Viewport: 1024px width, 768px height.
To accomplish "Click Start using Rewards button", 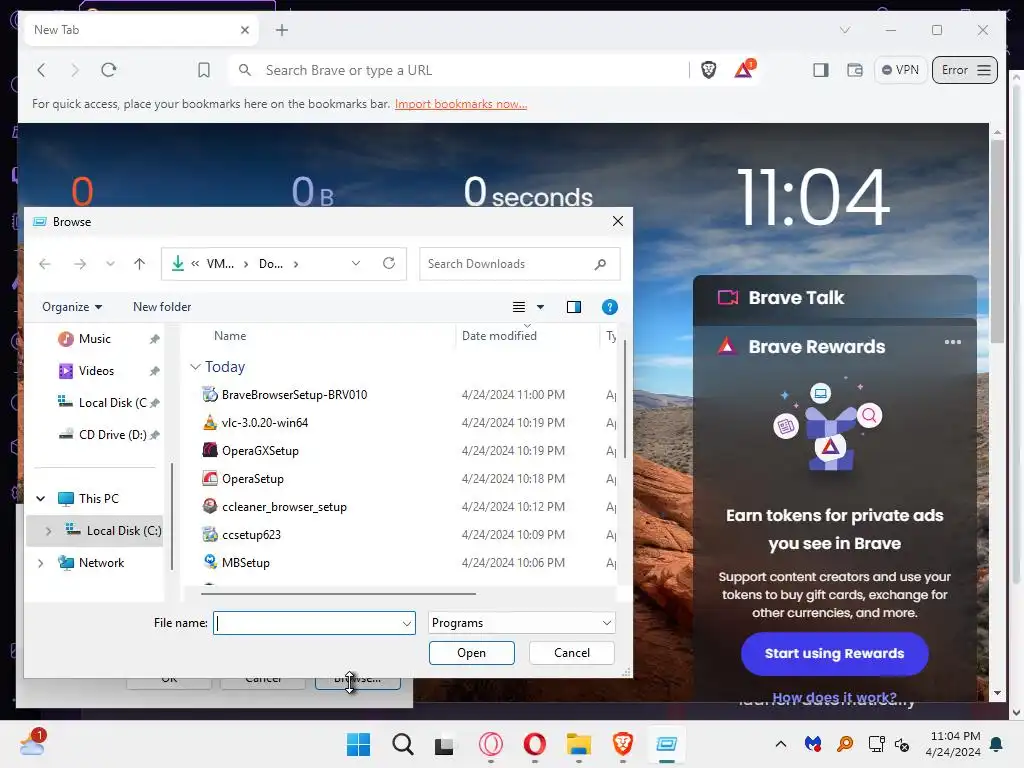I will 835,654.
